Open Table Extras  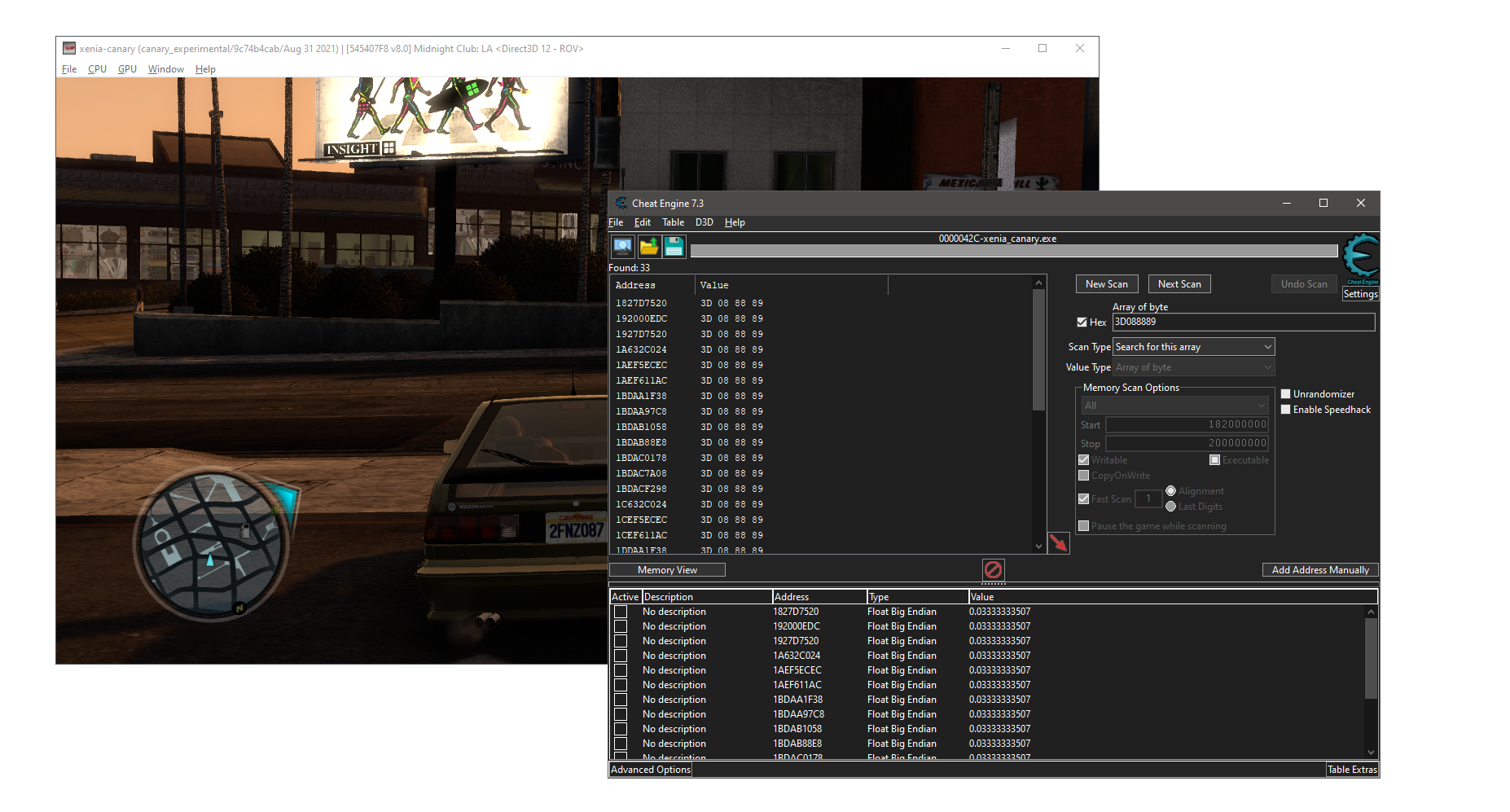click(x=1353, y=770)
